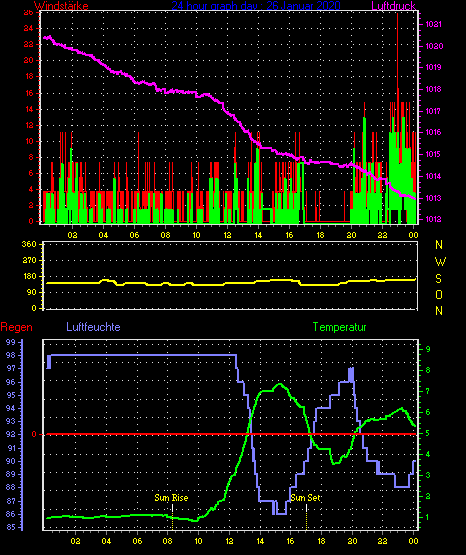Screen dimensions: 466x555
Task: Click the 1013 pressure axis value
Action: [433, 198]
